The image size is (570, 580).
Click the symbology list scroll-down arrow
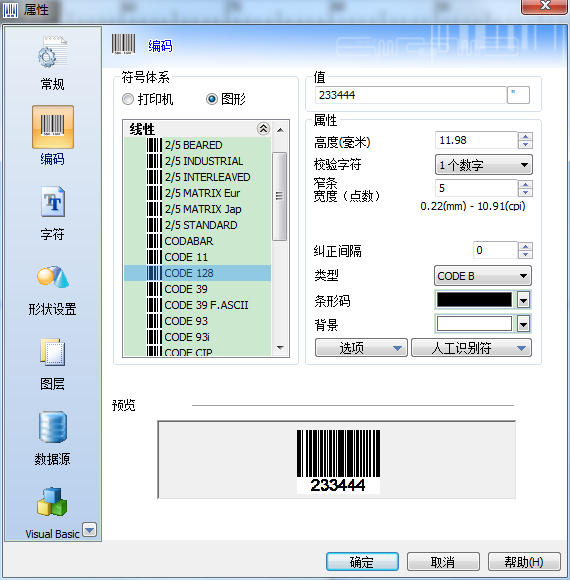pyautogui.click(x=280, y=347)
